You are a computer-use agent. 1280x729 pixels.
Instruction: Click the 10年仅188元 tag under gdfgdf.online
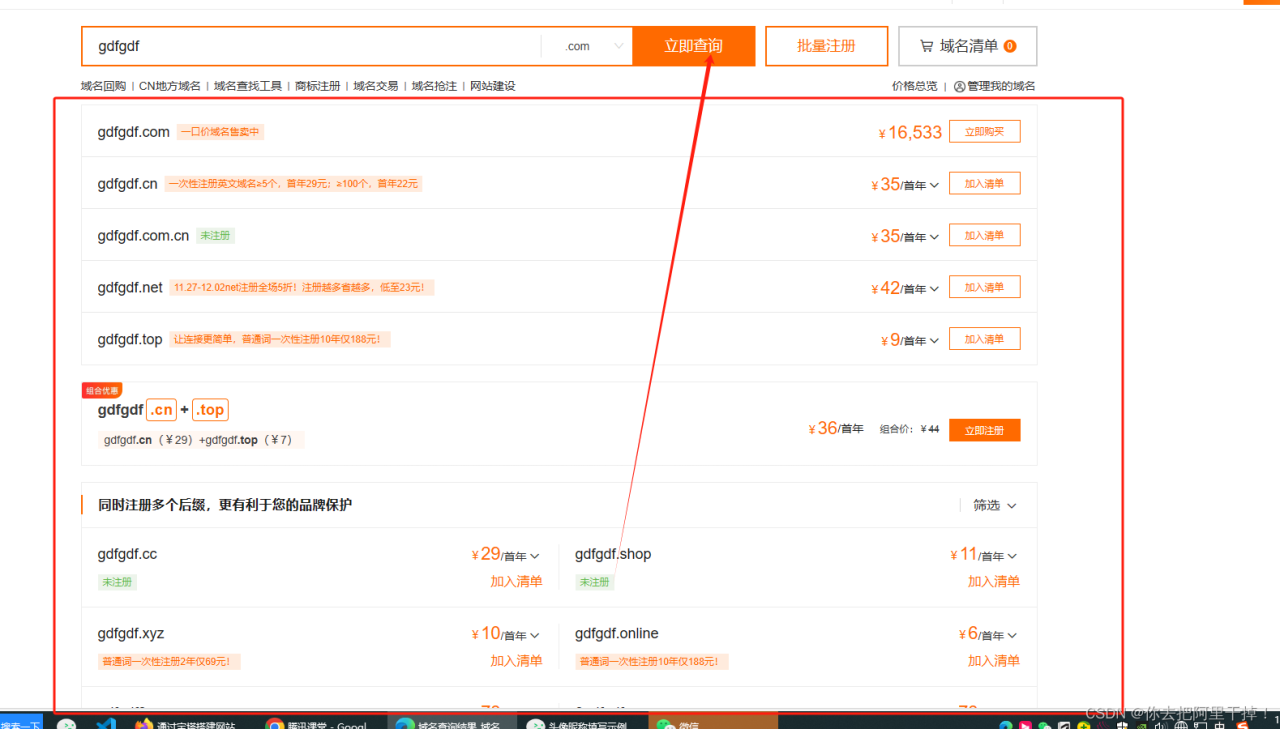pos(652,662)
